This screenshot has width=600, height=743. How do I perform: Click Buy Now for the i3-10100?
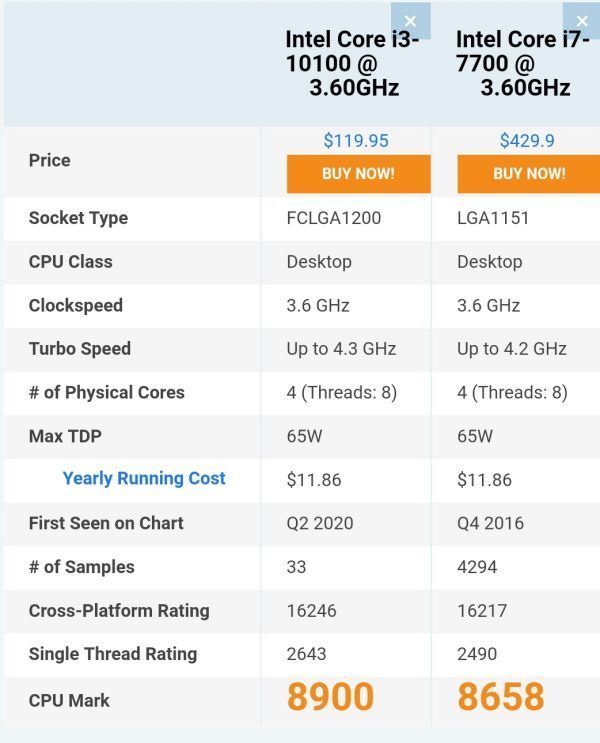click(358, 173)
